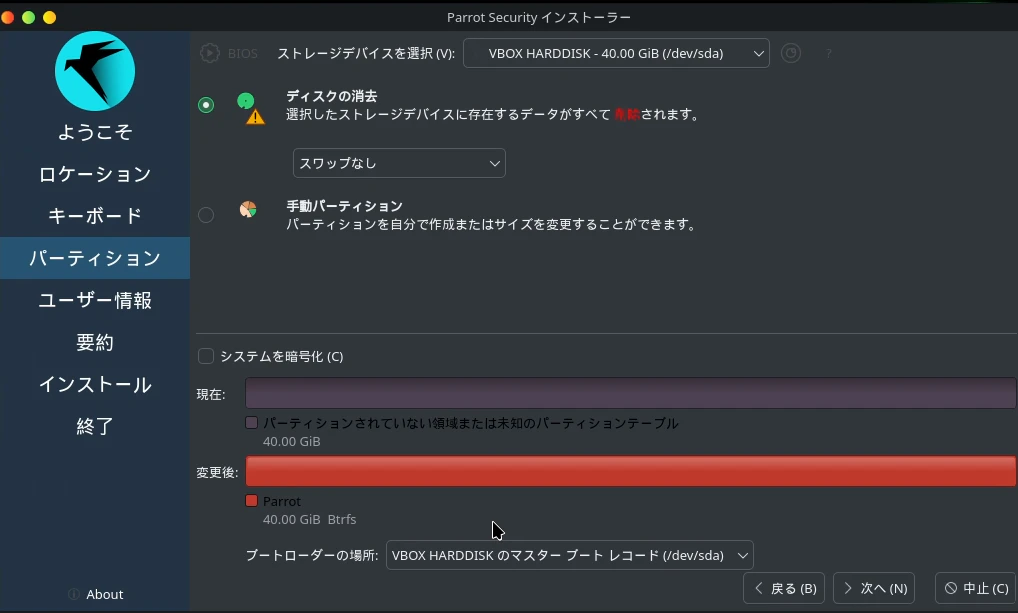
Task: Click the ディスクの消去 heading text
Action: (332, 96)
